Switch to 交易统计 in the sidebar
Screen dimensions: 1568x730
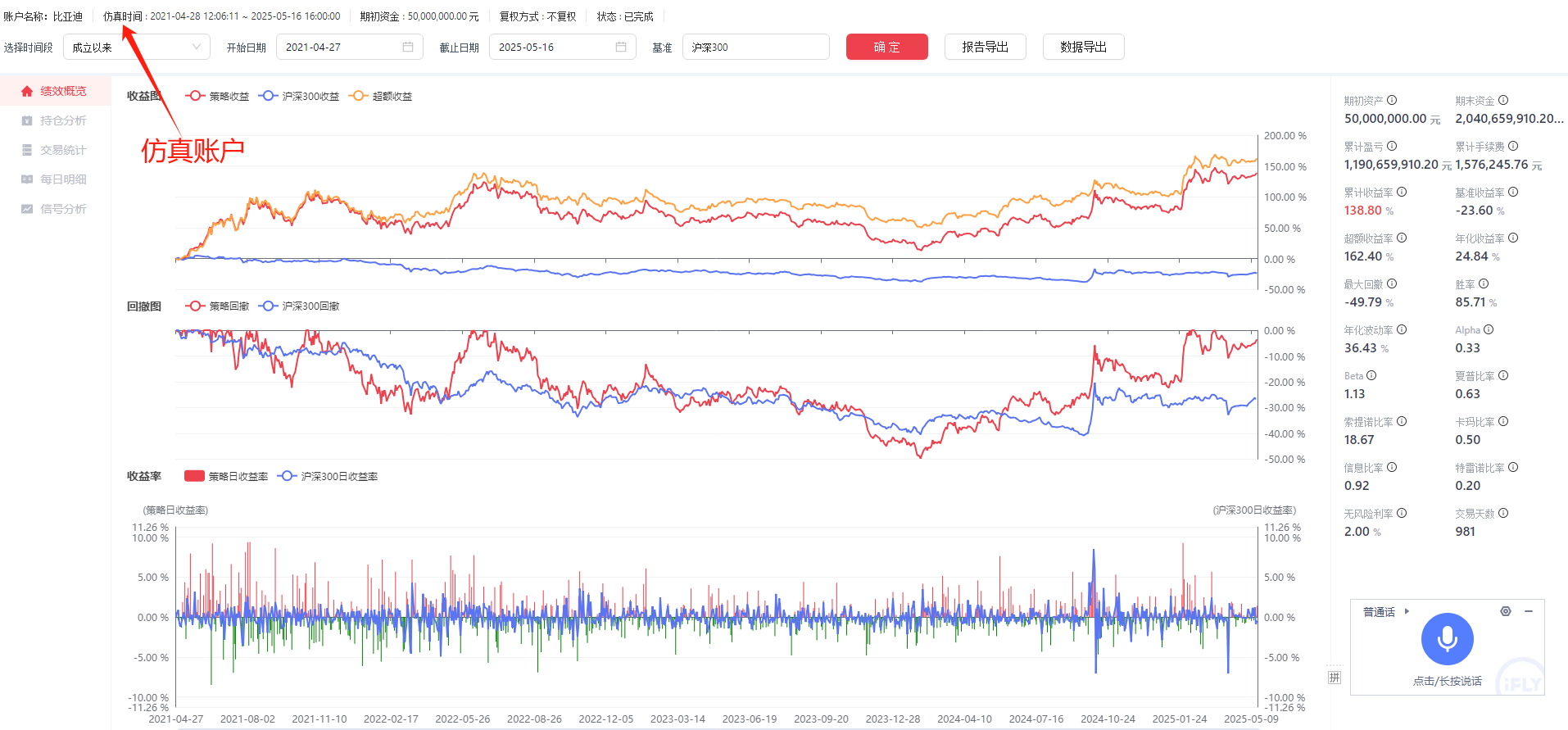tap(63, 150)
